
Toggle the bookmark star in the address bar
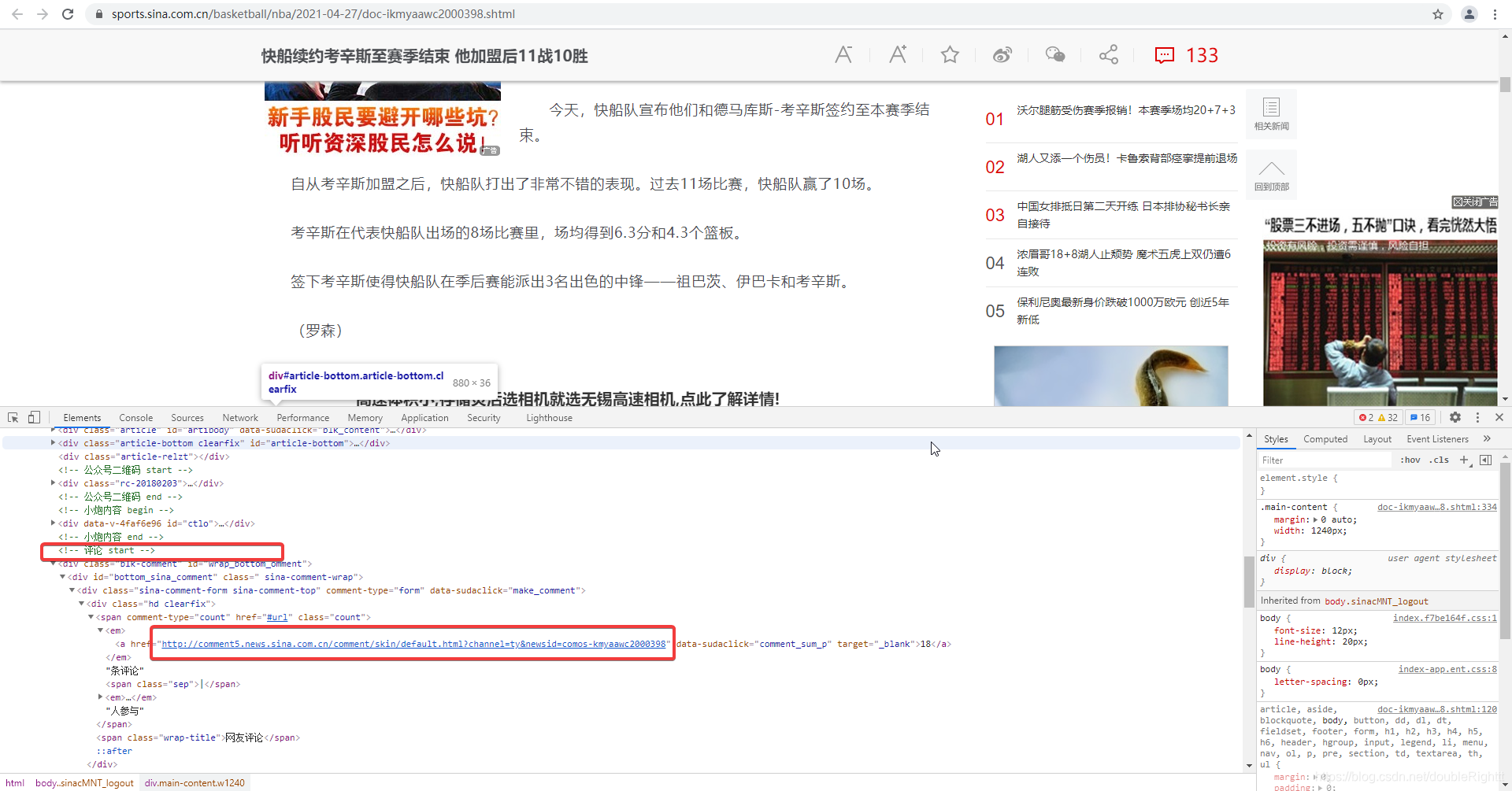[1437, 13]
